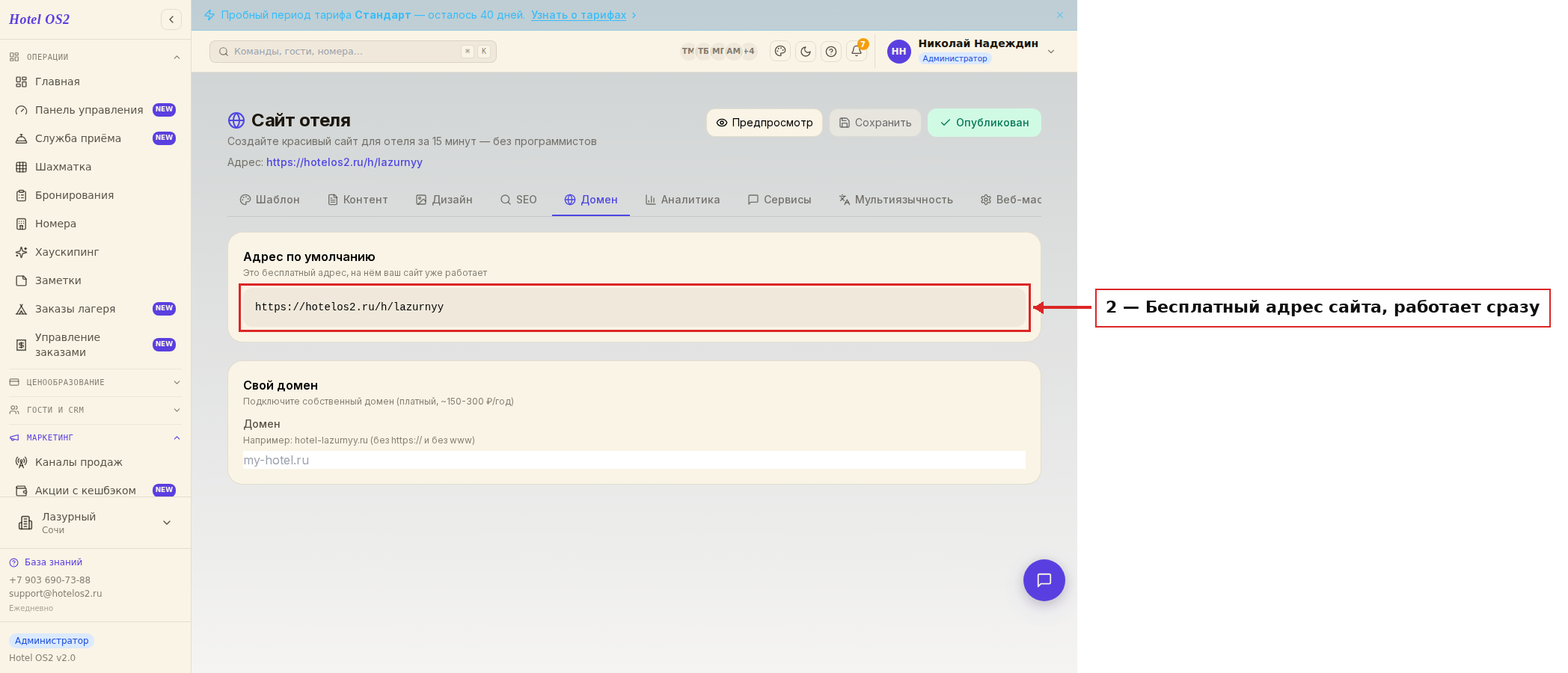1568x673 pixels.
Task: Open Шахматка grid view
Action: 95,167
